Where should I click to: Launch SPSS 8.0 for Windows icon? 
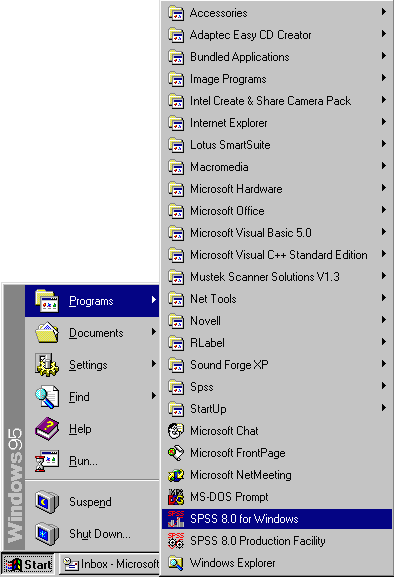176,519
